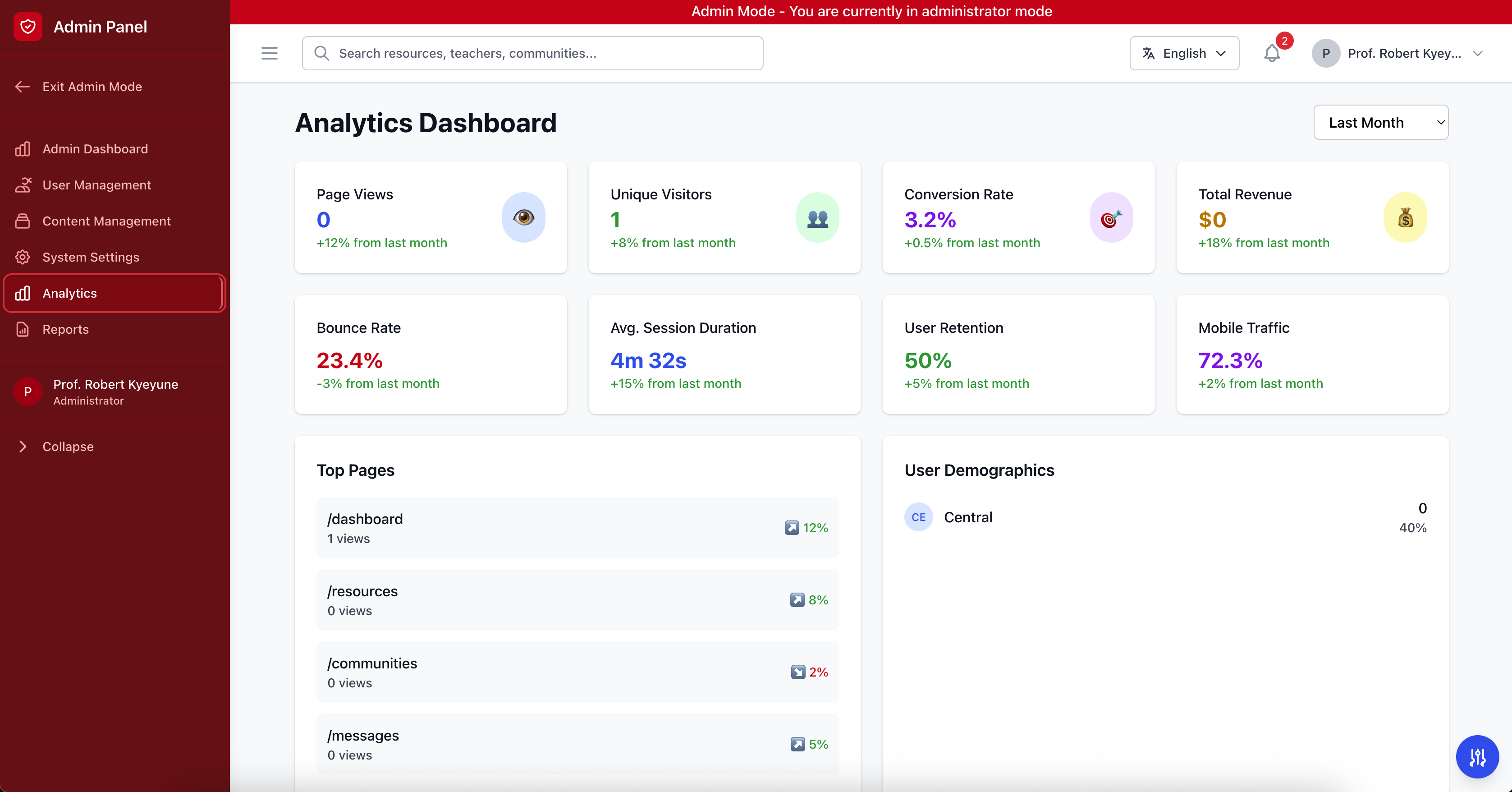Go to Reports in the sidebar
1512x792 pixels.
65,329
